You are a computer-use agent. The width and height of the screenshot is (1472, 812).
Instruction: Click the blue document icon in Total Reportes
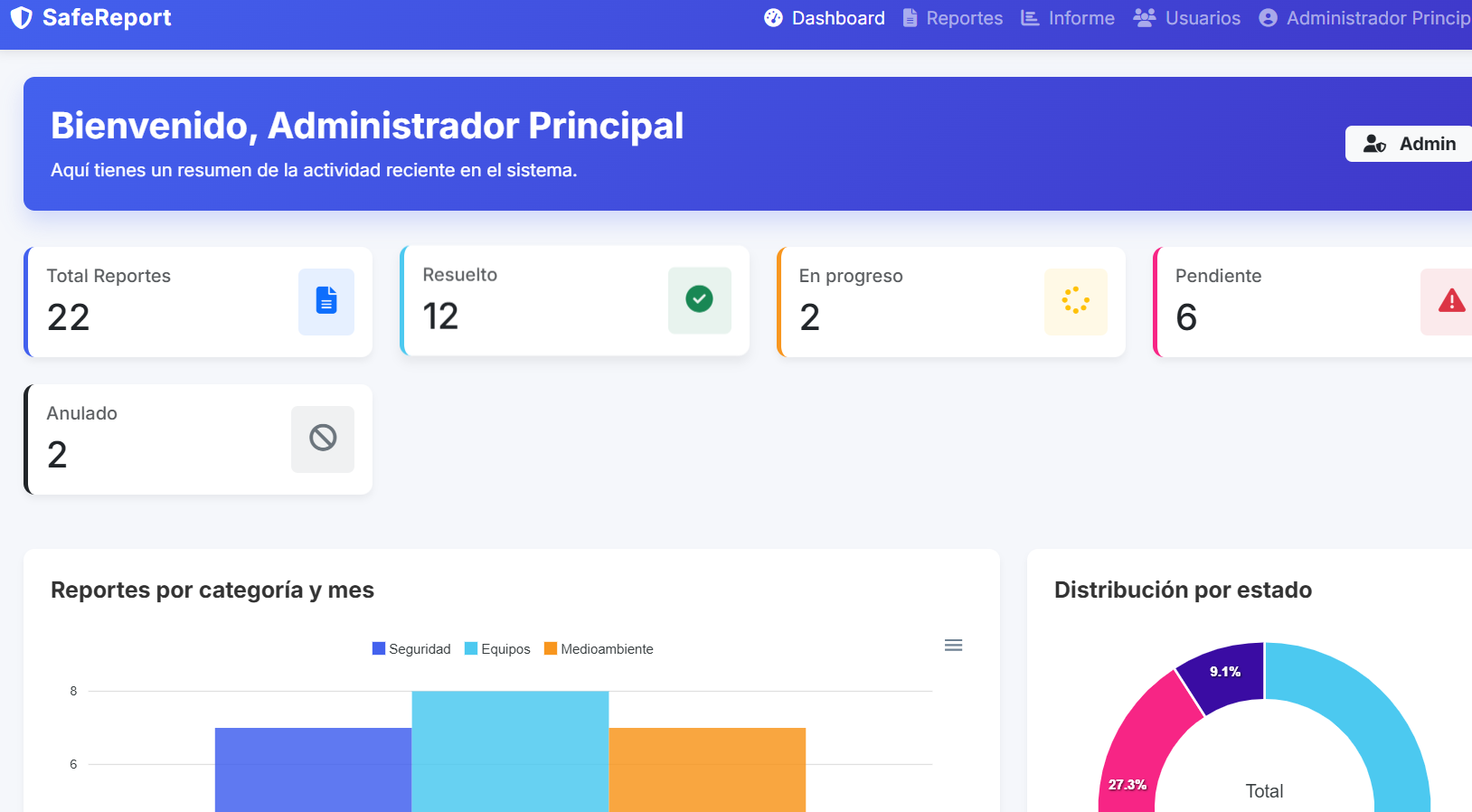326,301
